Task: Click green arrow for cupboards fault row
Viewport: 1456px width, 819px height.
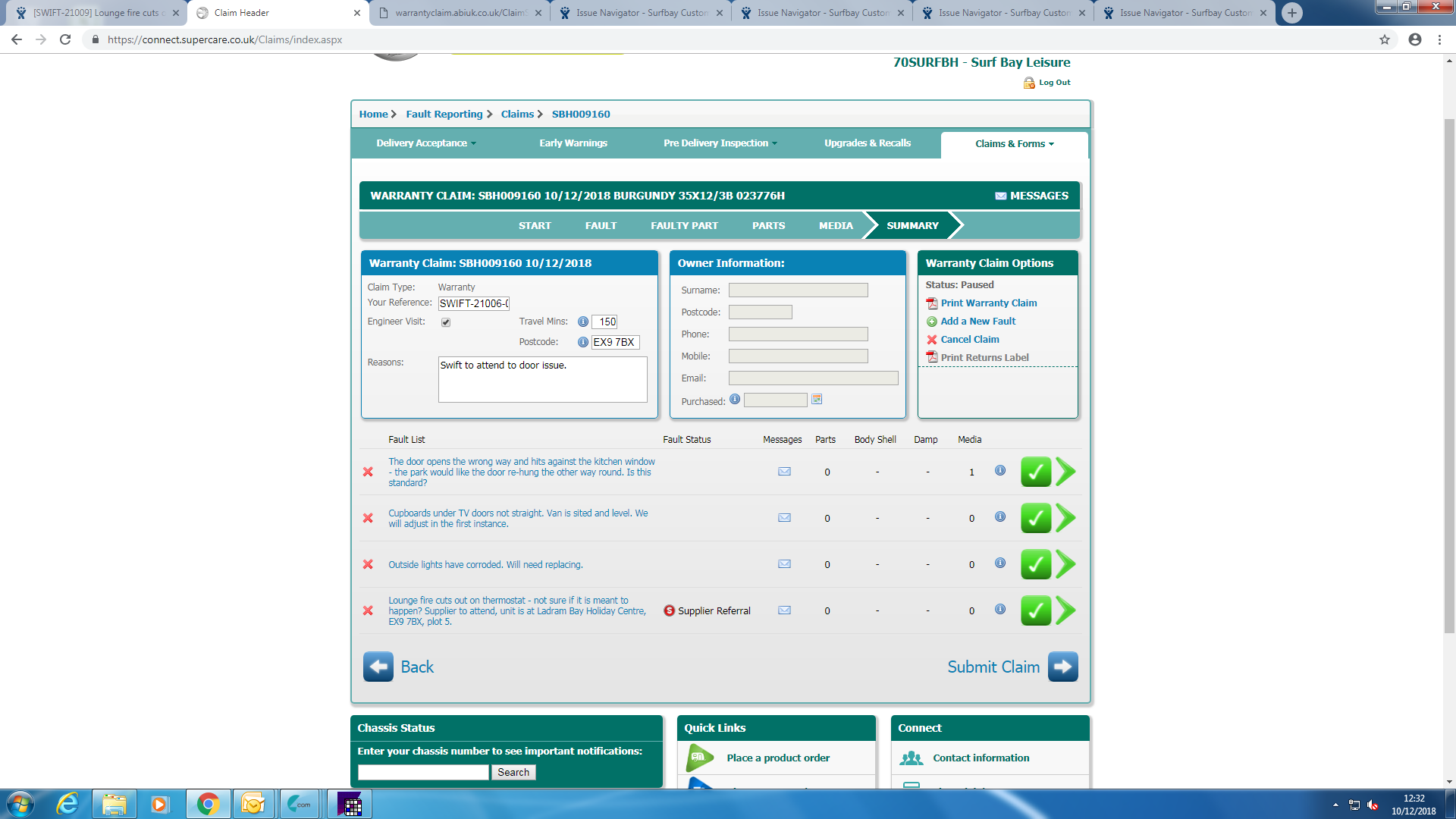Action: (x=1065, y=518)
